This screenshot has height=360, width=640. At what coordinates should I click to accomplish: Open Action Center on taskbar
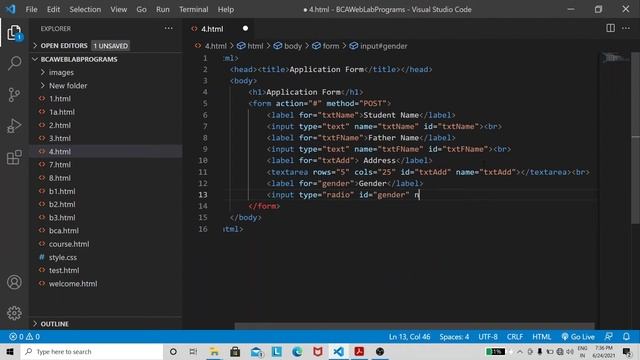(627, 351)
